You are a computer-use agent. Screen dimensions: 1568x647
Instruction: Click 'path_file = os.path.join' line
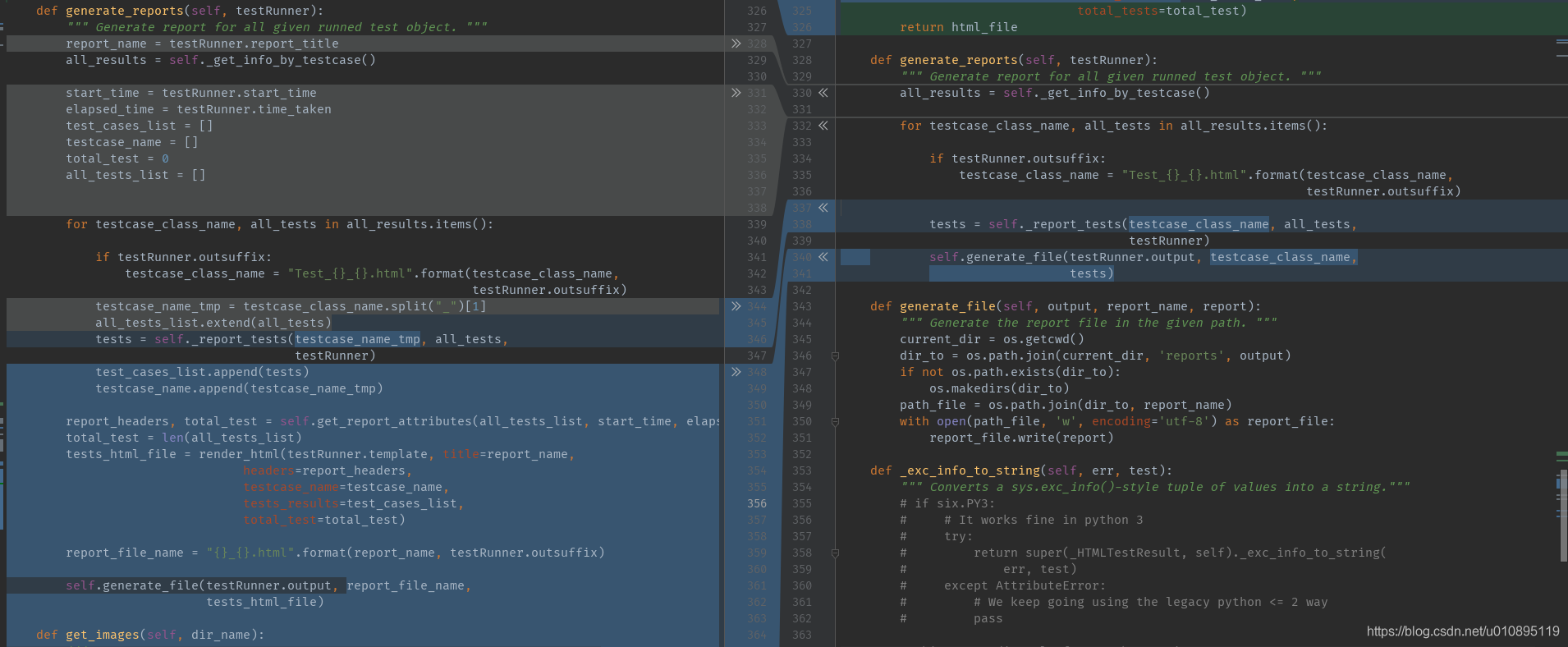tap(1066, 405)
